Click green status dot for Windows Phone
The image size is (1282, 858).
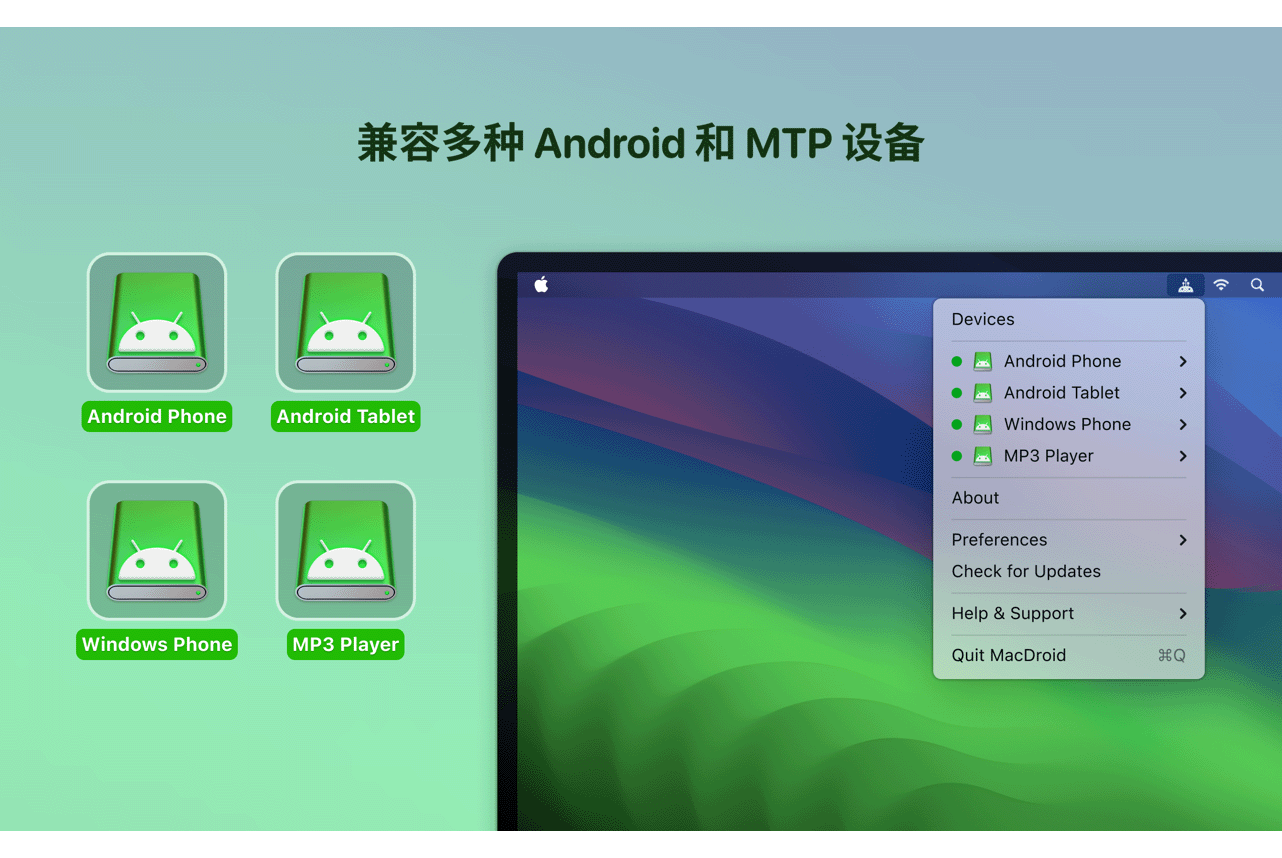point(957,424)
